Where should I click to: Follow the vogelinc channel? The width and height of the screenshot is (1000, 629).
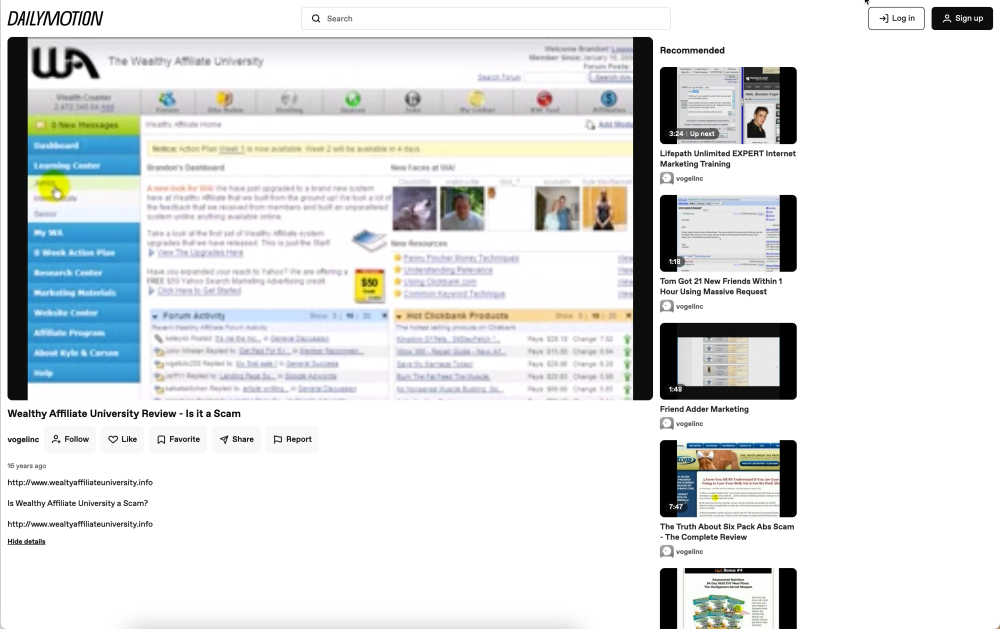(70, 439)
